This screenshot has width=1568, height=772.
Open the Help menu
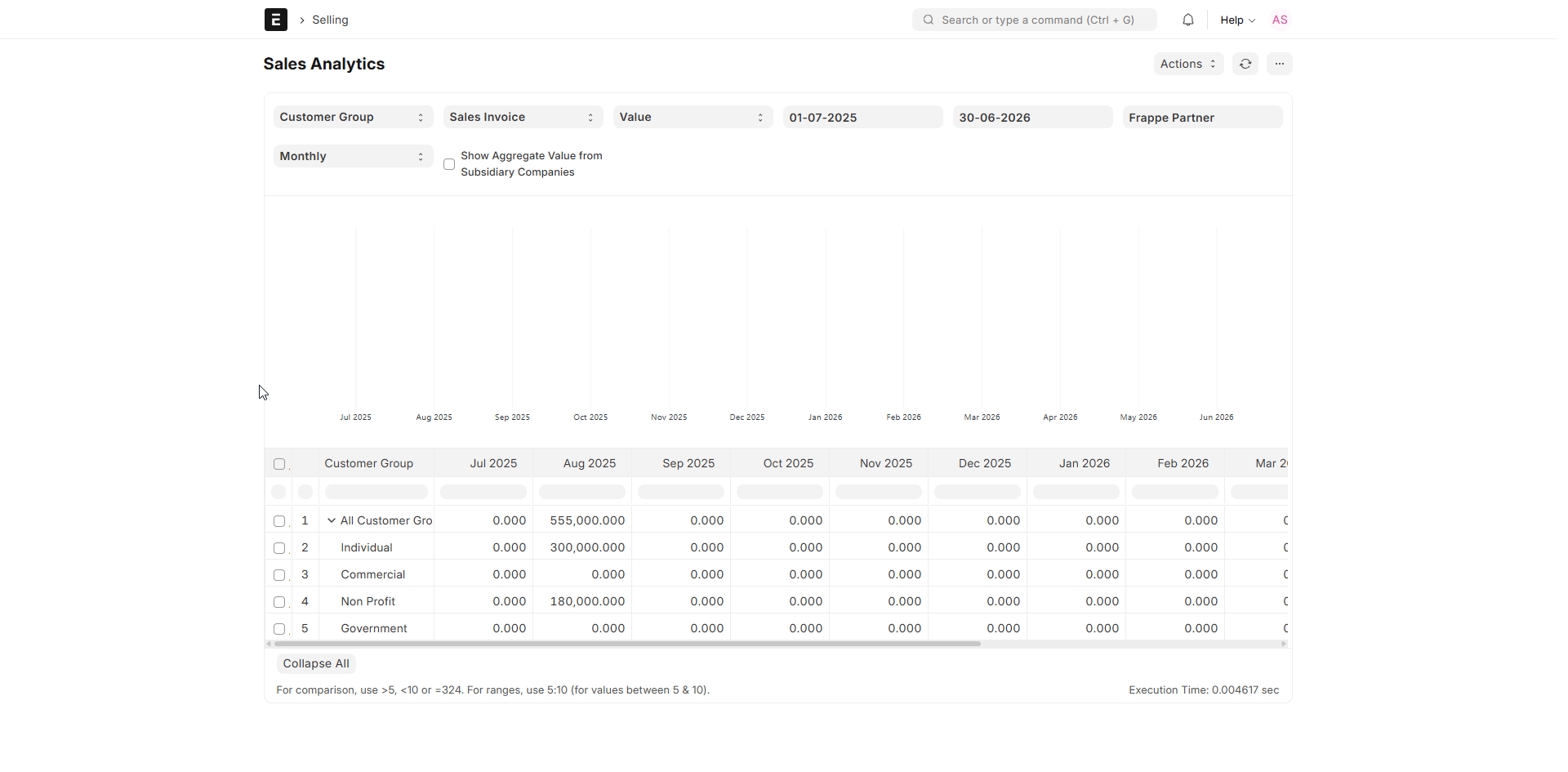click(x=1236, y=20)
